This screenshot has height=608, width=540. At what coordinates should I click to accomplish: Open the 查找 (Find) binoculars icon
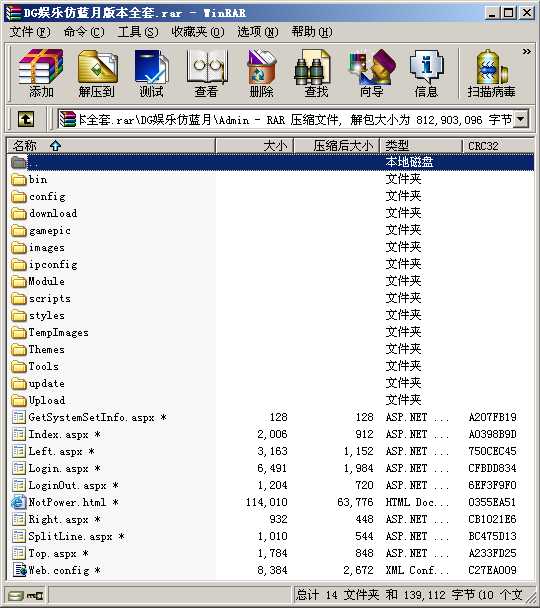coord(316,73)
